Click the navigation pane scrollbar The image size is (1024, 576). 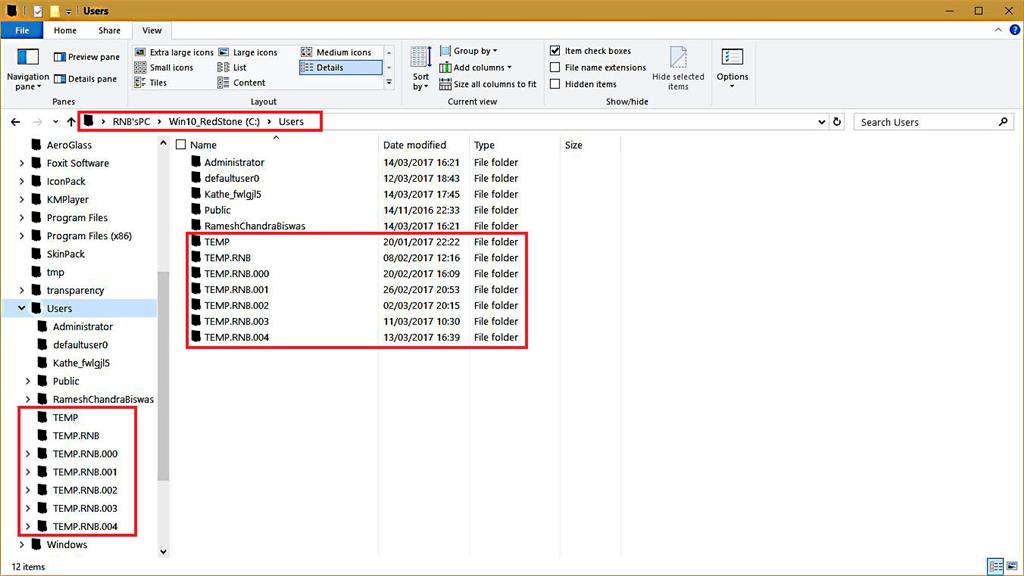click(163, 376)
